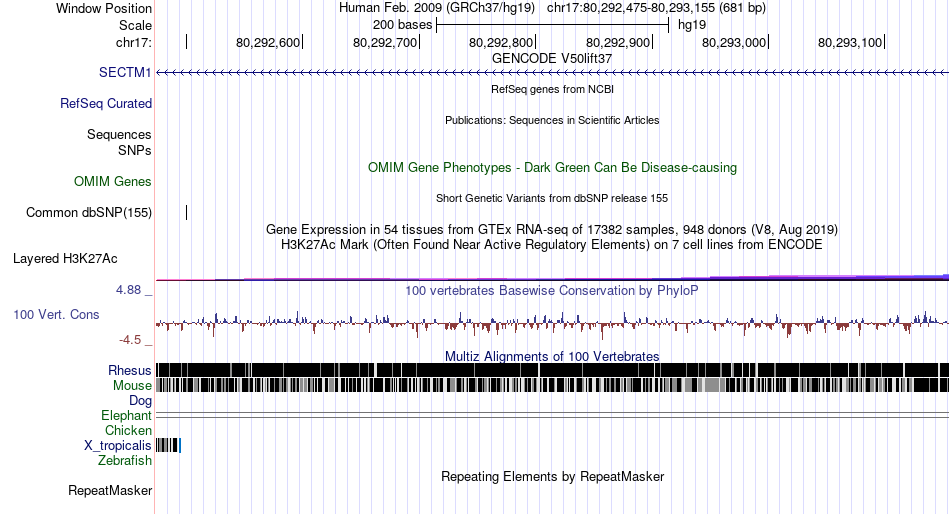Click the Elephant alignment row label
950x514 pixels.
pyautogui.click(x=126, y=416)
